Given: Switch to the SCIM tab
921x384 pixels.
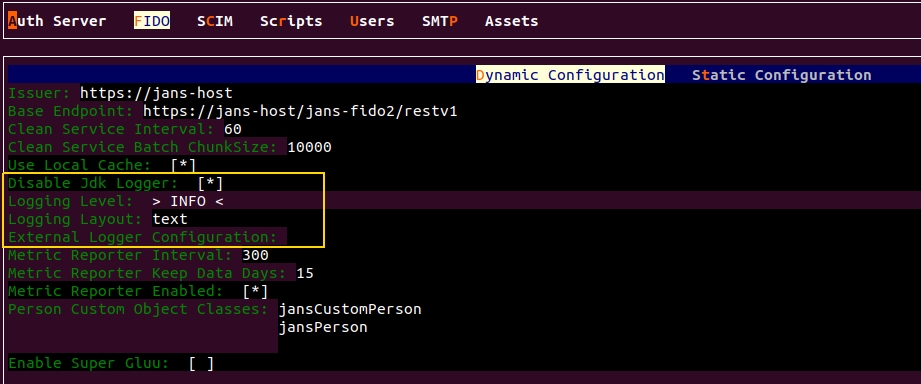Looking at the screenshot, I should click(x=215, y=21).
